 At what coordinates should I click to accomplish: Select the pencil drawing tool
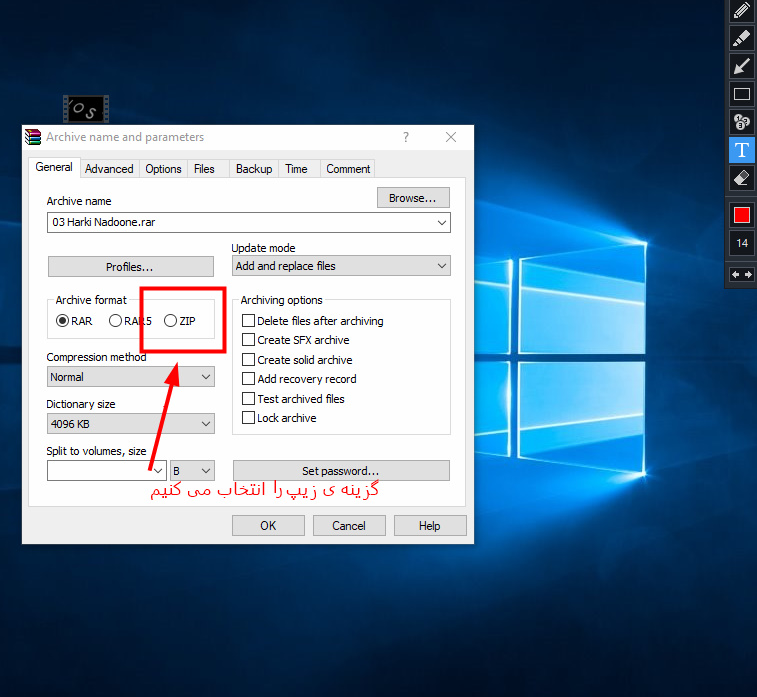point(742,10)
